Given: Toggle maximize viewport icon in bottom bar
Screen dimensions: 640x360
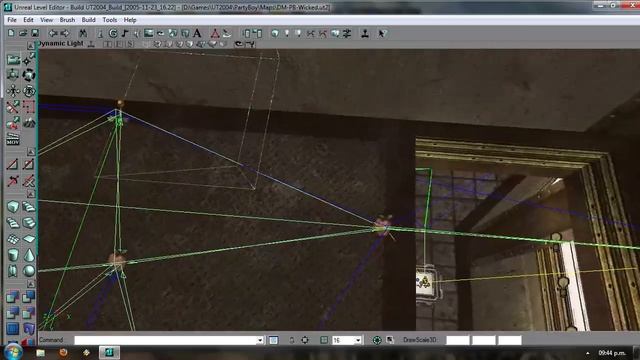Looking at the screenshot, I should [390, 340].
